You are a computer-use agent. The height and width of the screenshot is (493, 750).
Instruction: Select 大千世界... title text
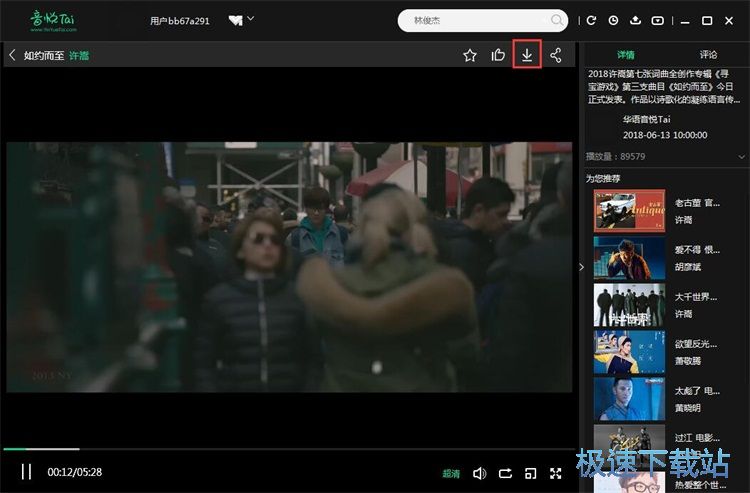click(695, 297)
